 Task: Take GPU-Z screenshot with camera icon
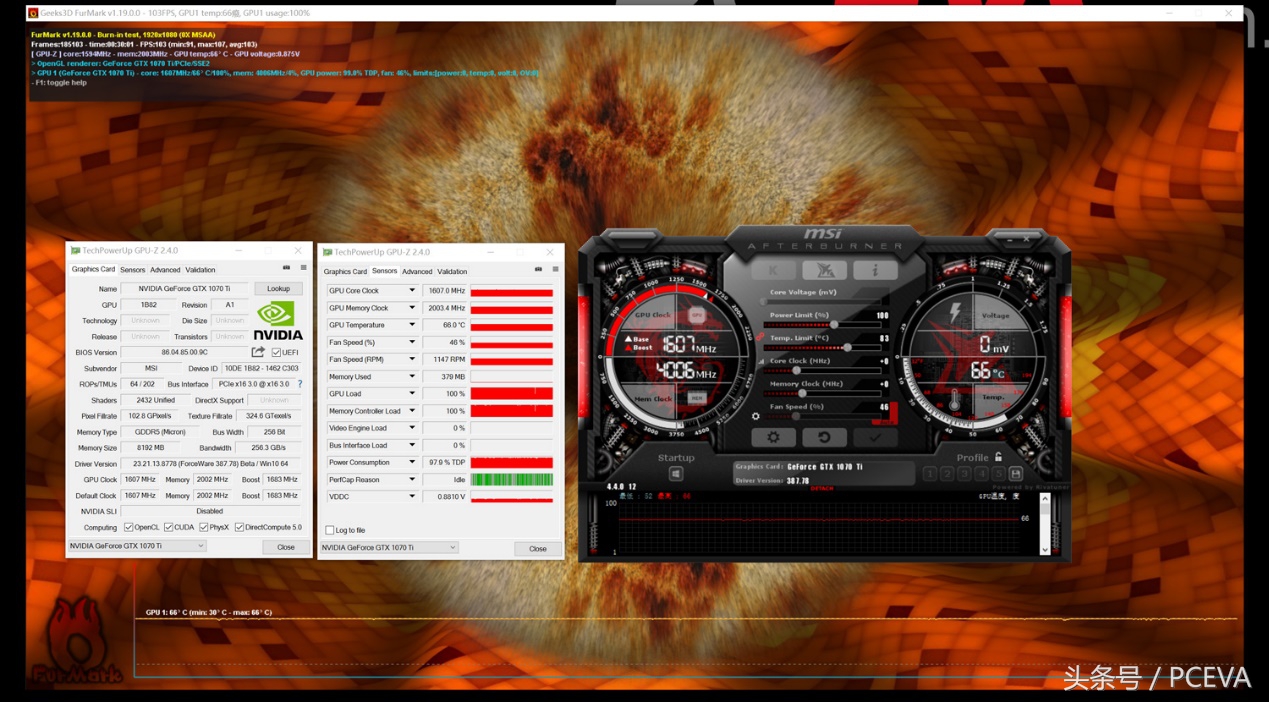[x=286, y=268]
